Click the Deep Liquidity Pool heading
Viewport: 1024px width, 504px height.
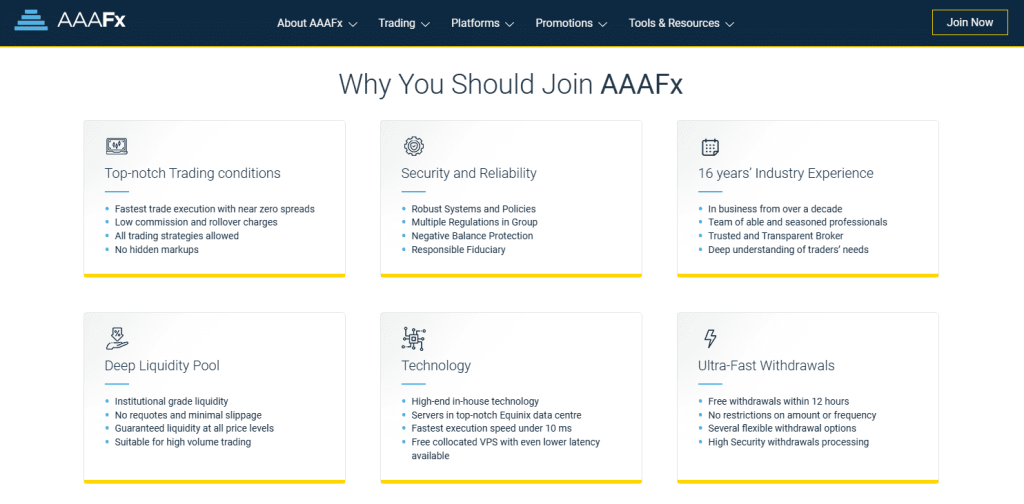click(x=162, y=366)
